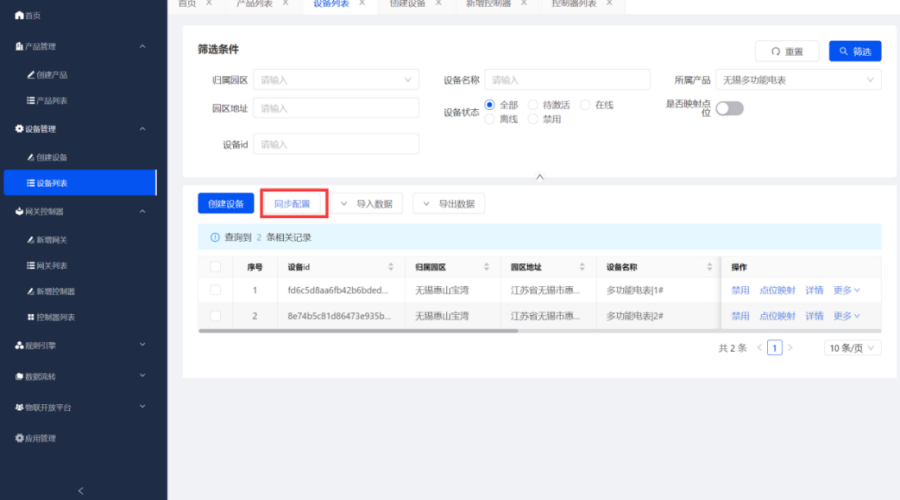This screenshot has width=900, height=500.
Task: Tick checkbox for row 1 多功能电表|1#
Action: point(215,290)
